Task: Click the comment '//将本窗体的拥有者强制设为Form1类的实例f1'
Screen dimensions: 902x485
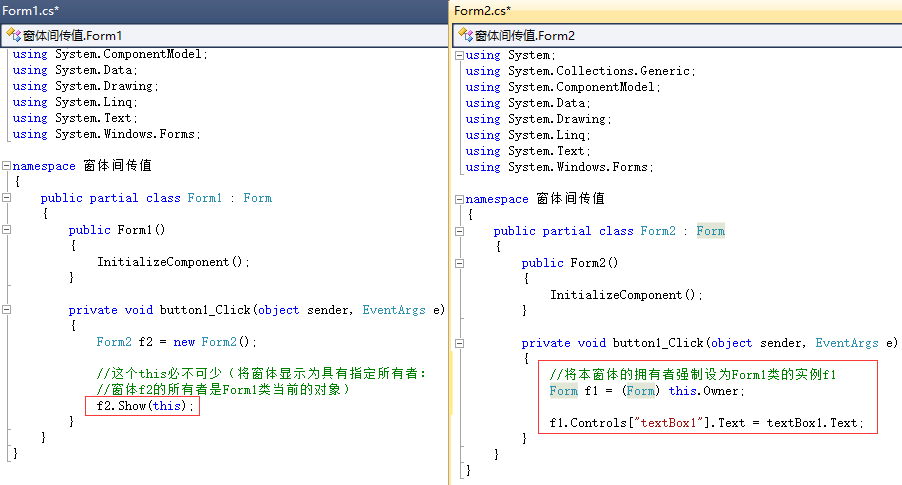Action: click(693, 375)
